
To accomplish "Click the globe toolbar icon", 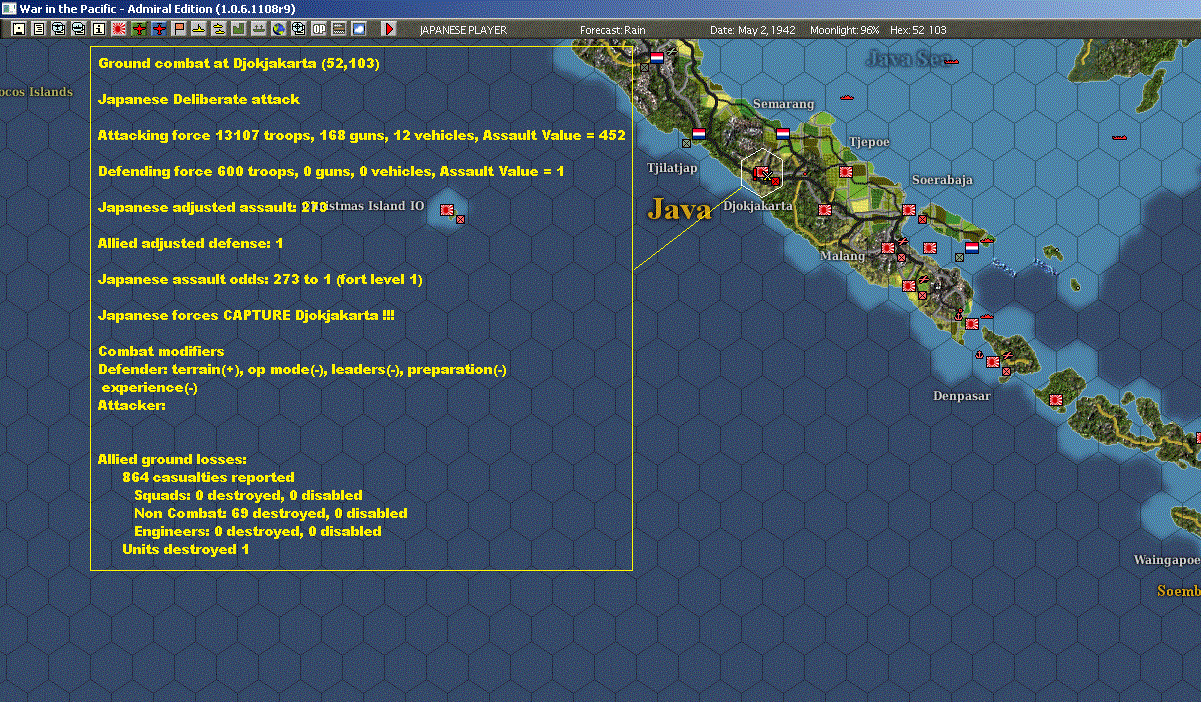I will pyautogui.click(x=278, y=29).
